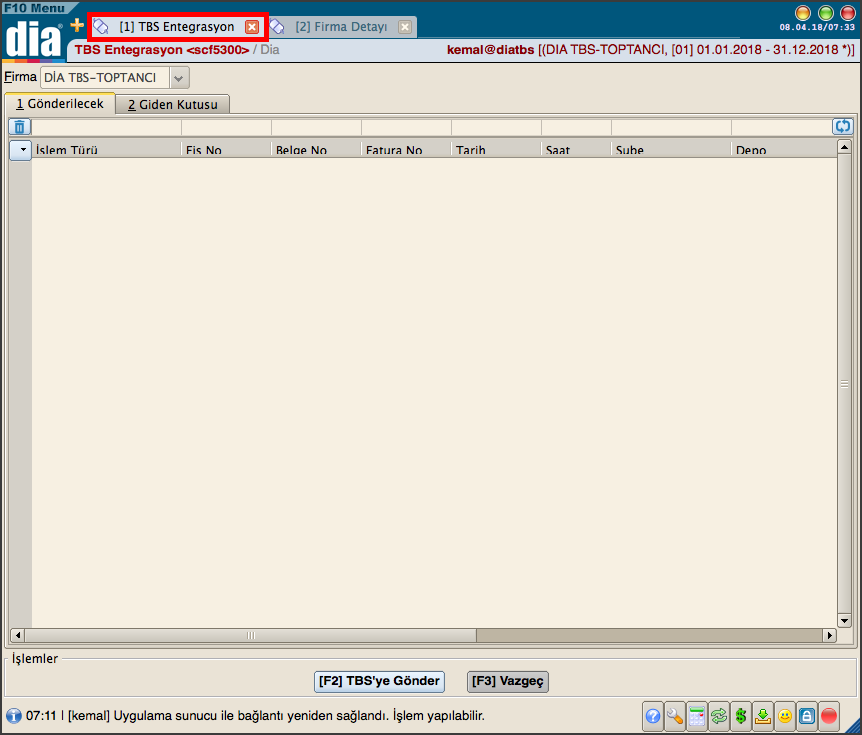Sort by Şube column header
The image size is (862, 735).
point(671,150)
